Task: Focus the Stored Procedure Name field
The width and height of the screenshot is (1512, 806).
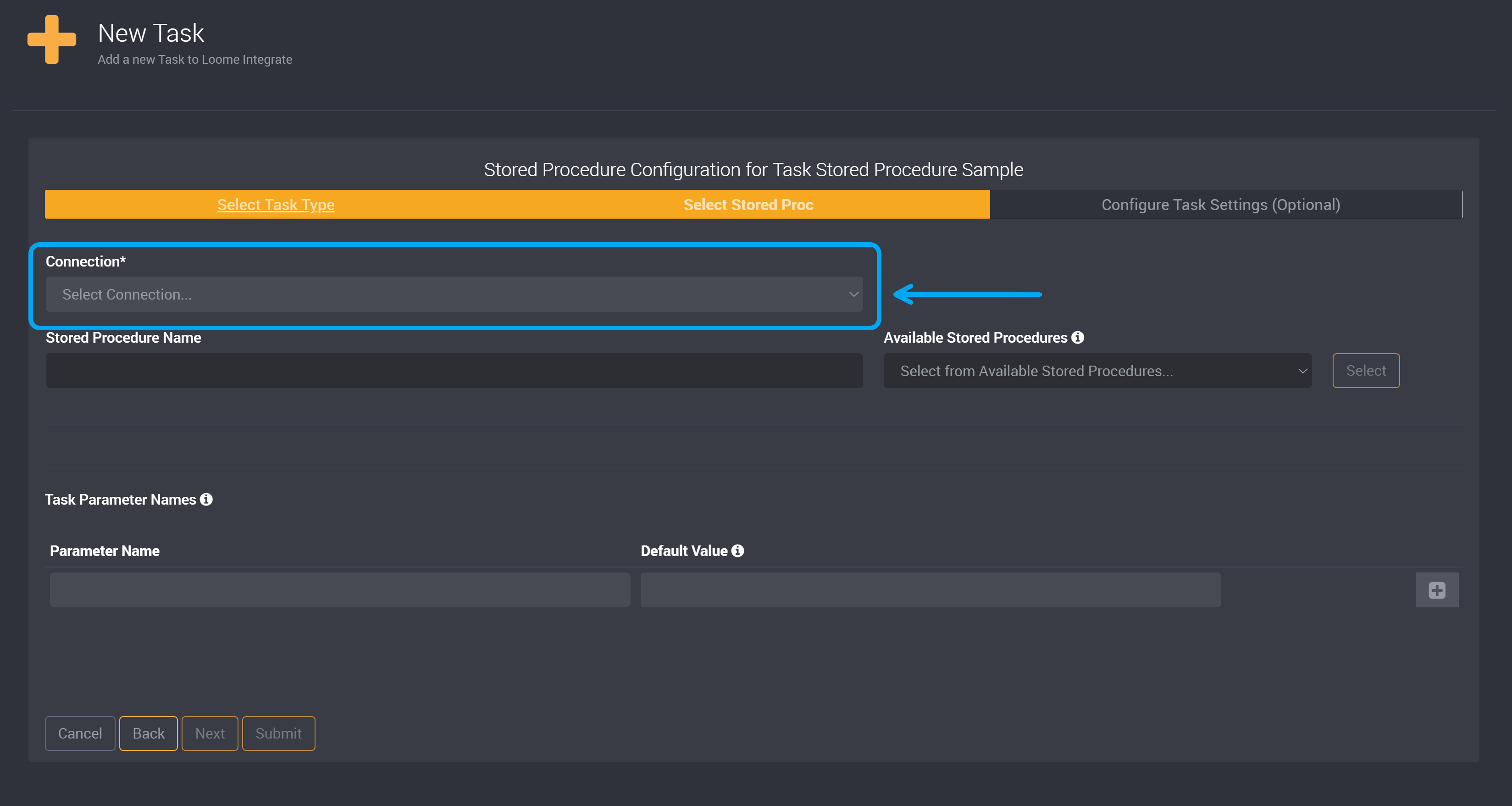Action: (454, 370)
